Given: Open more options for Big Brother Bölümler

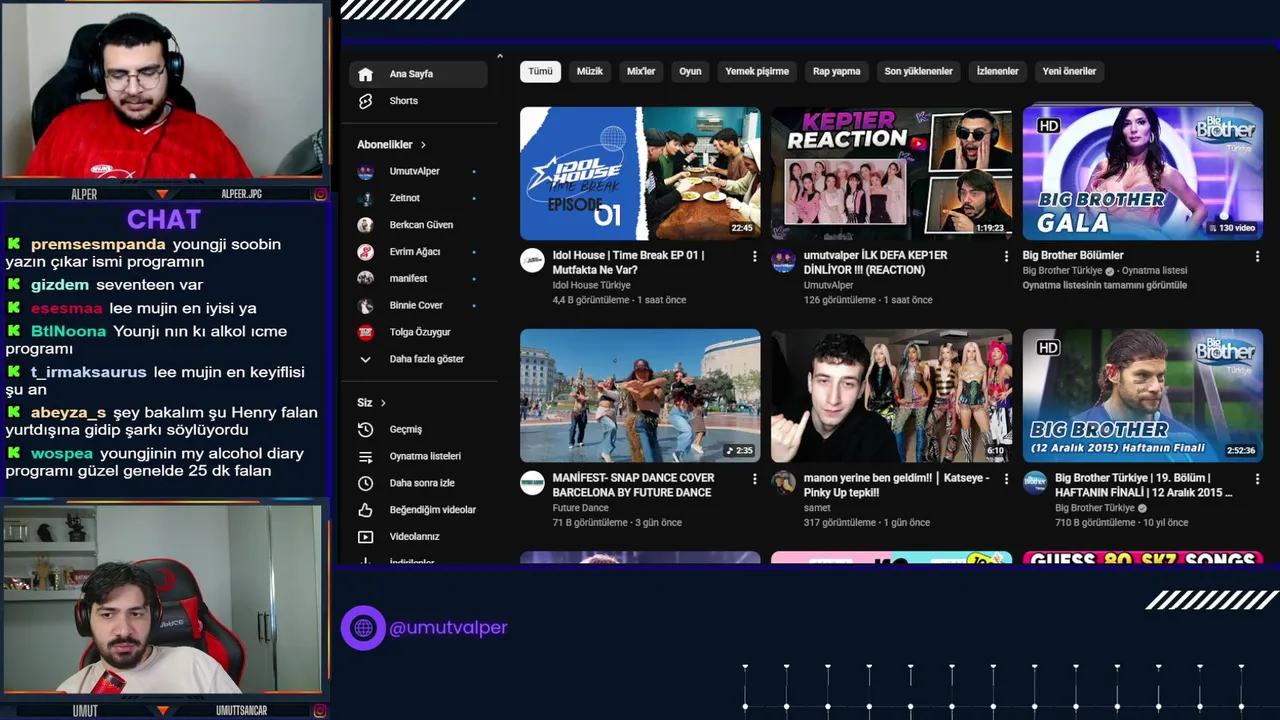Looking at the screenshot, I should click(1257, 257).
